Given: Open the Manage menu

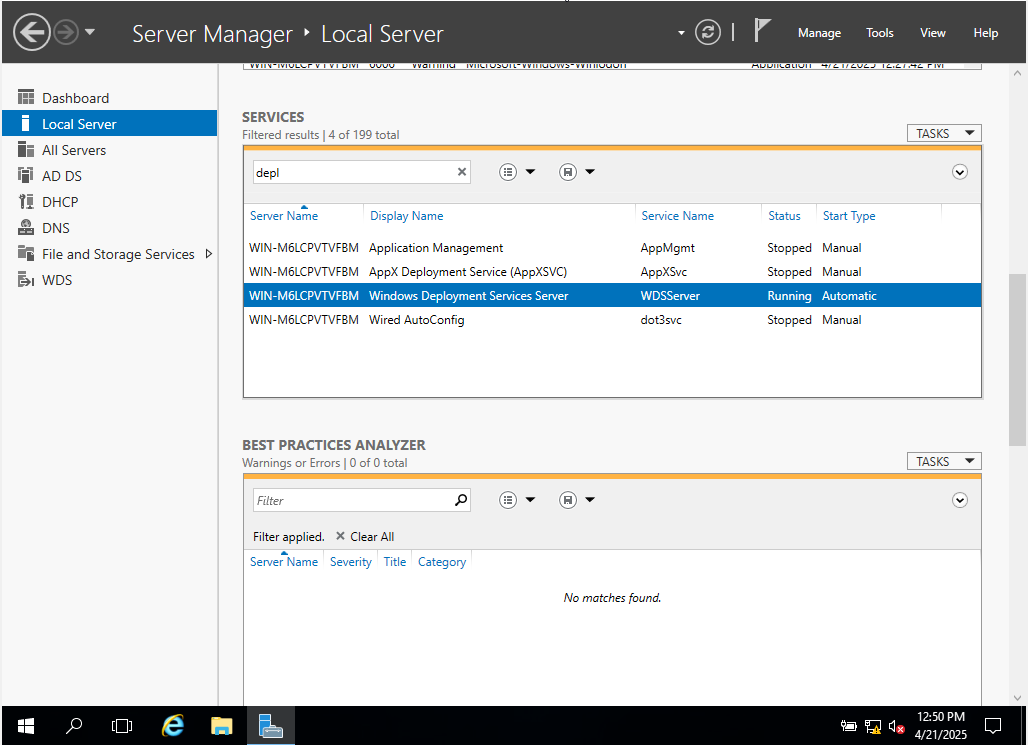Looking at the screenshot, I should click(x=819, y=33).
